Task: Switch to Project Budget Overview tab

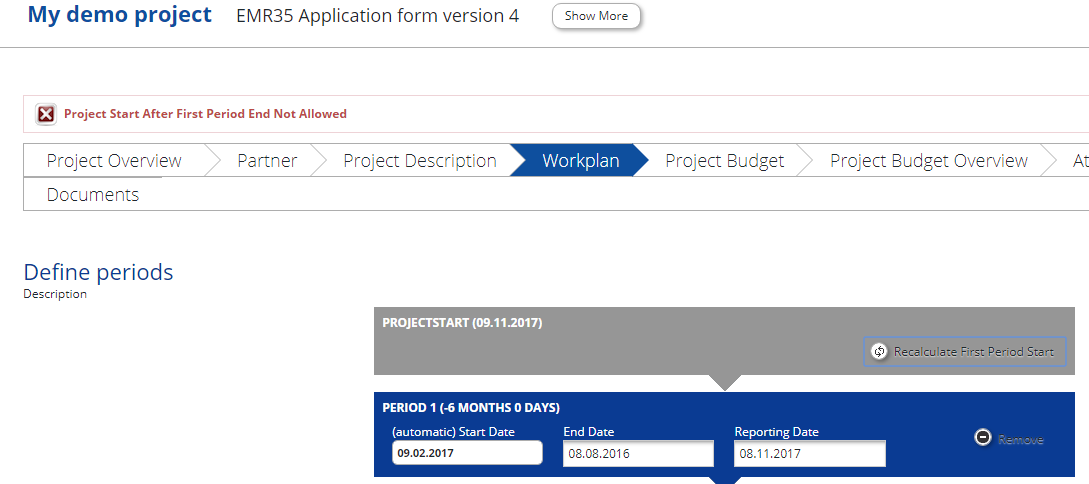Action: 928,161
